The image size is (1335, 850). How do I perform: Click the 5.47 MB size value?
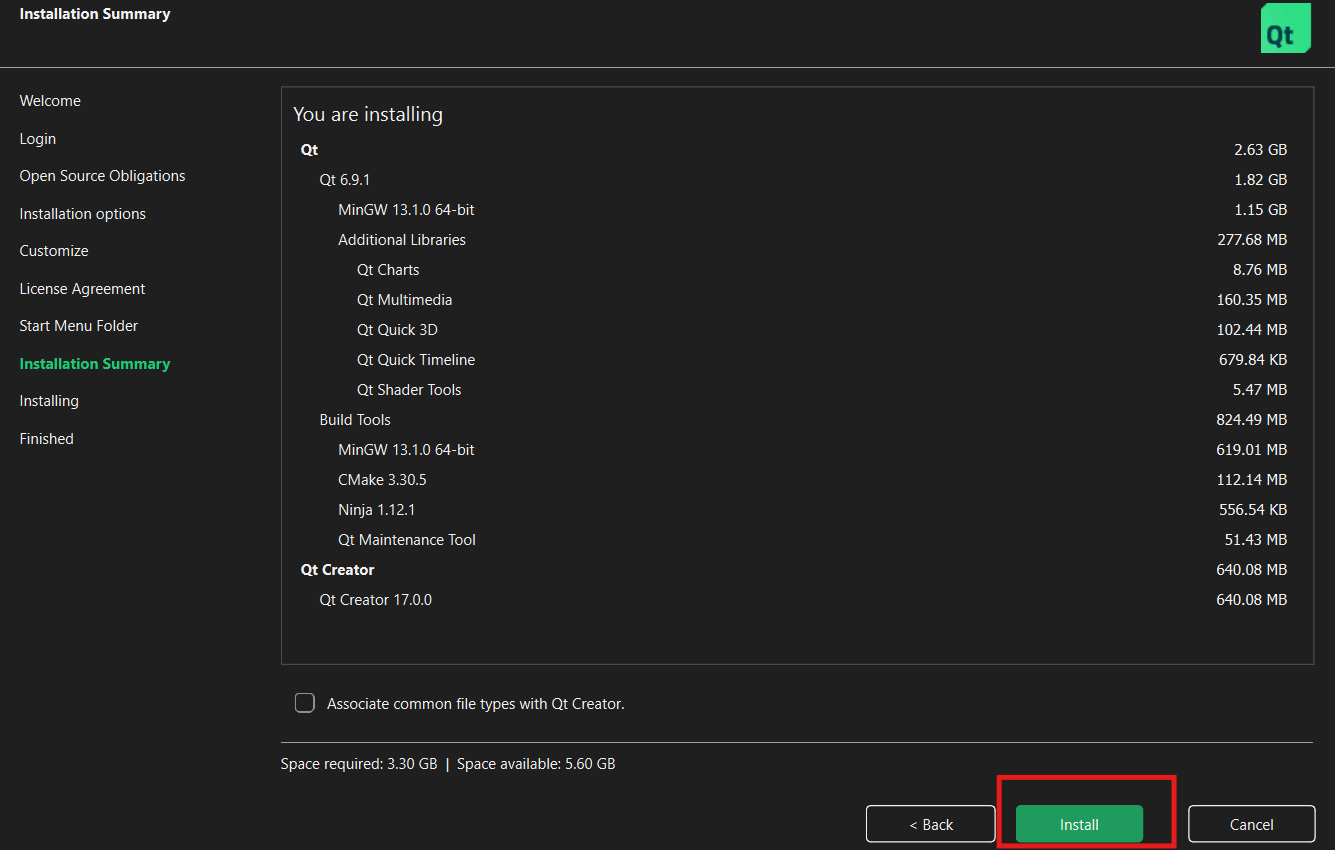[x=1260, y=390]
